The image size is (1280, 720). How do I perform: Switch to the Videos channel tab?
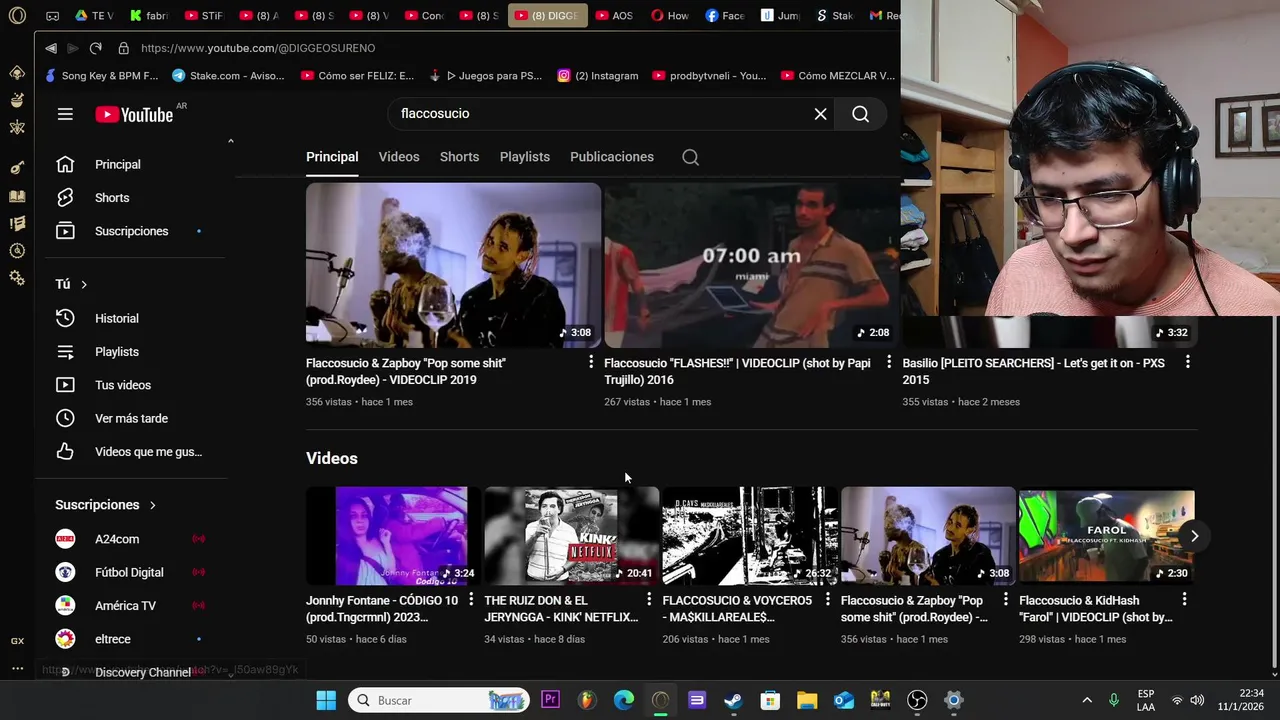399,157
